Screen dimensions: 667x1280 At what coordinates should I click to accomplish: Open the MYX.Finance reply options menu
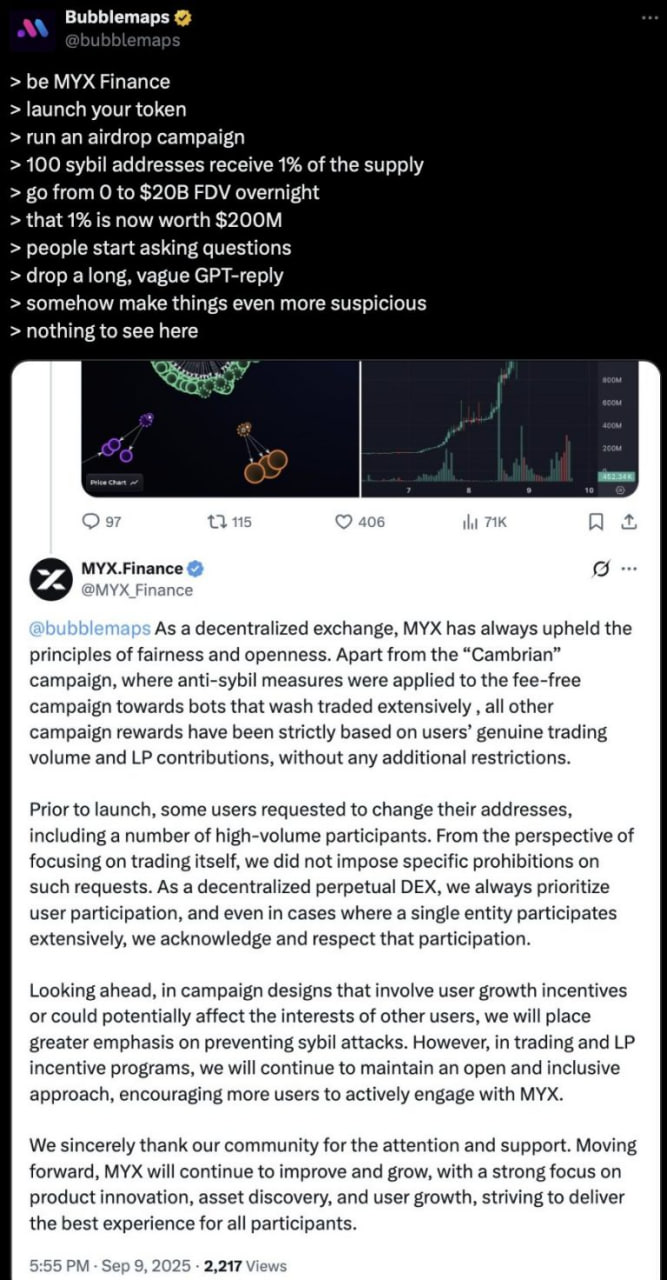click(x=629, y=566)
